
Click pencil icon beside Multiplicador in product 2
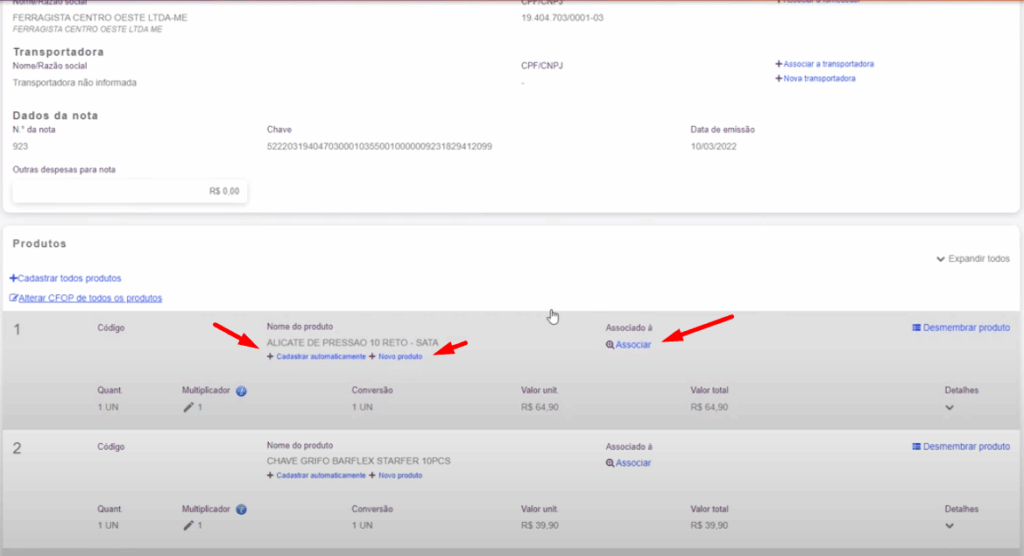click(x=188, y=525)
